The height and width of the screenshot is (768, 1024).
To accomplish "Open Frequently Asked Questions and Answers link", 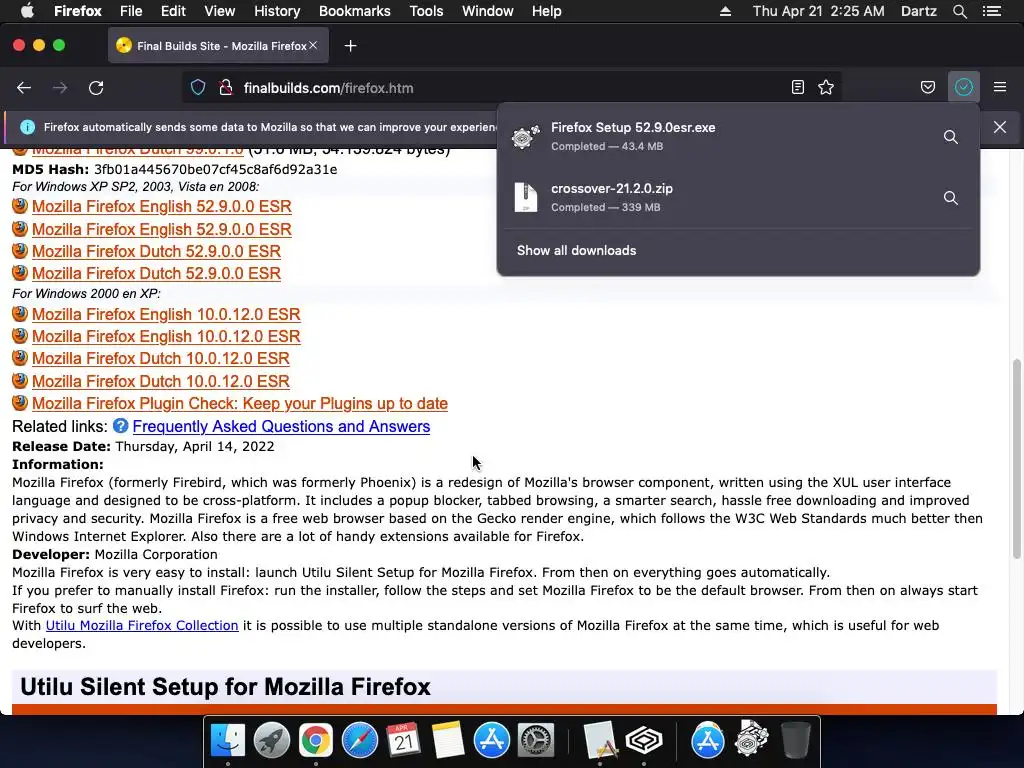I will click(281, 426).
